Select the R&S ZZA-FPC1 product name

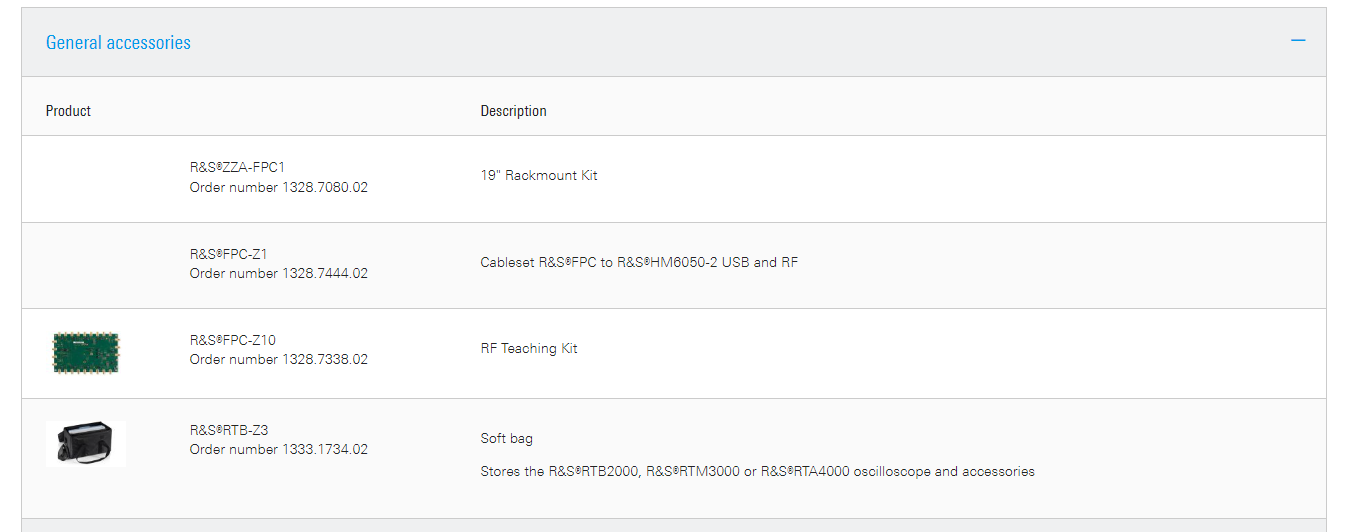(x=237, y=167)
